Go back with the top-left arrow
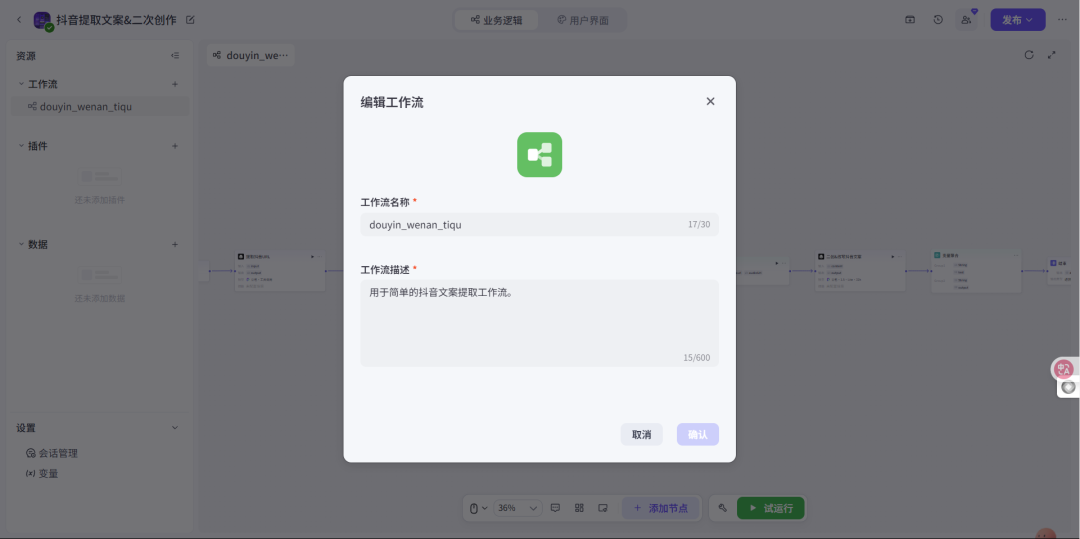Screen dimensions: 1080x539 19,20
